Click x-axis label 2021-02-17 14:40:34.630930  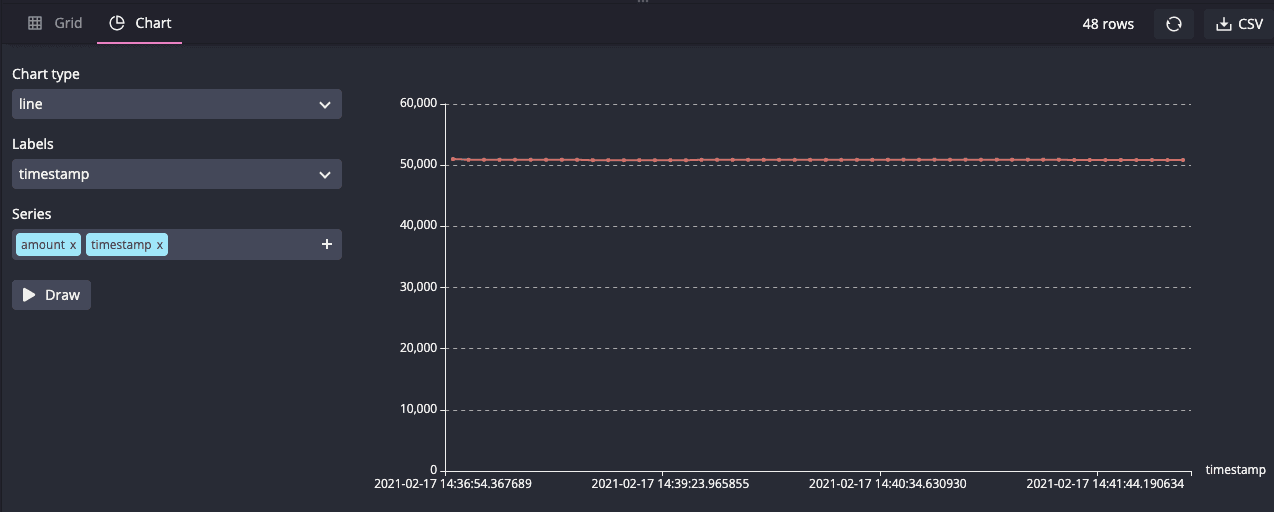point(887,484)
